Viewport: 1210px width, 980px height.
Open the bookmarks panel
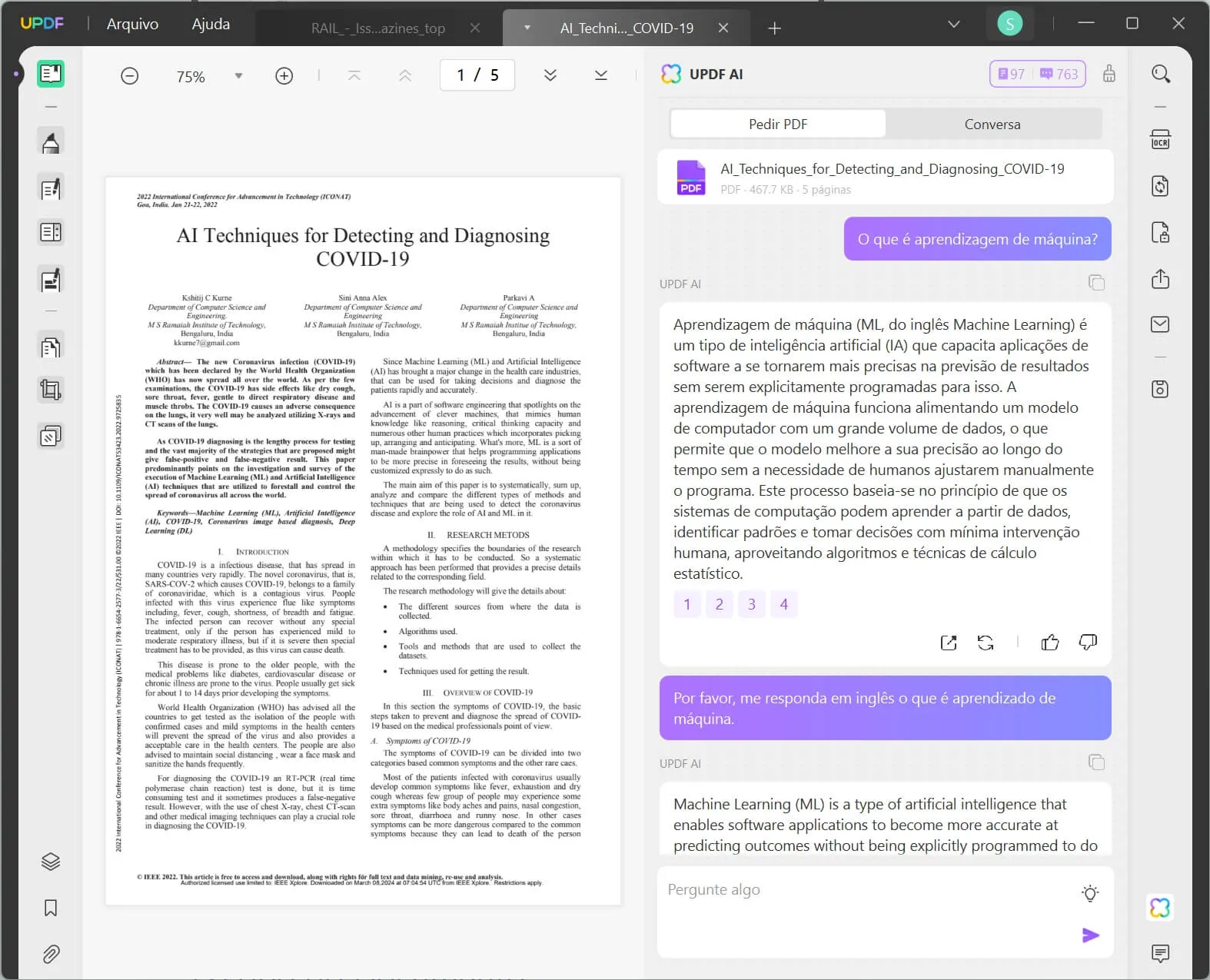click(51, 908)
